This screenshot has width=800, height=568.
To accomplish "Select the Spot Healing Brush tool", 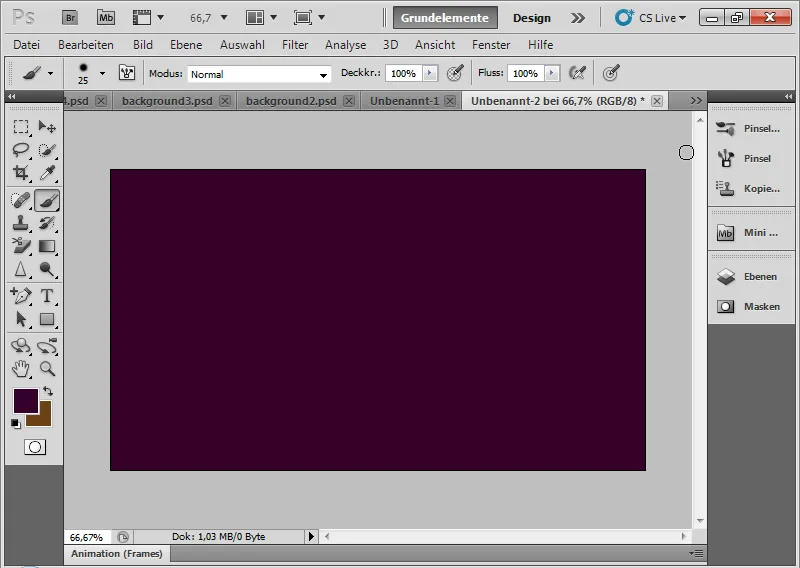I will pyautogui.click(x=21, y=200).
